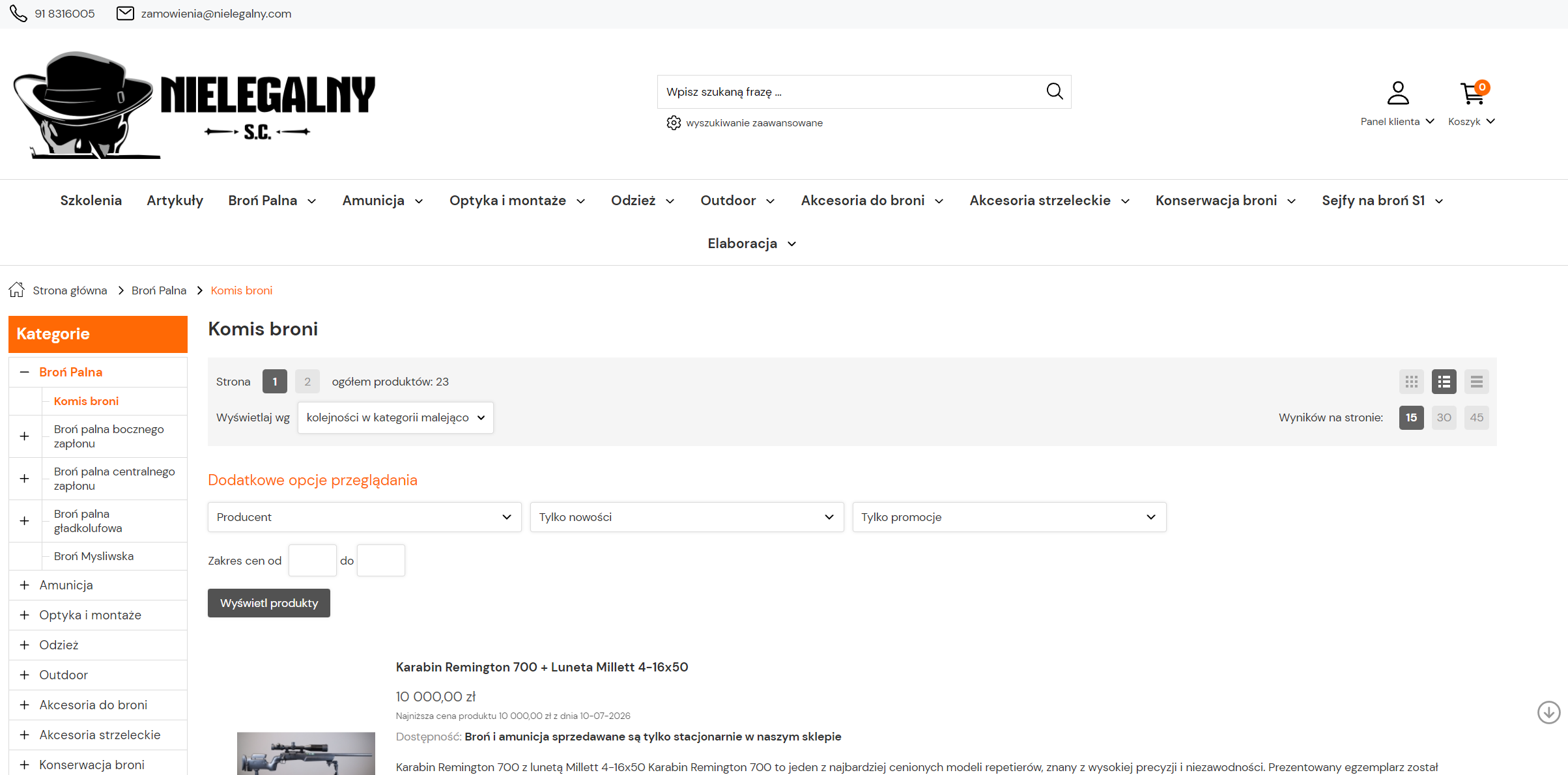Open the Outdoor top menu
The image size is (1568, 775).
click(x=737, y=201)
